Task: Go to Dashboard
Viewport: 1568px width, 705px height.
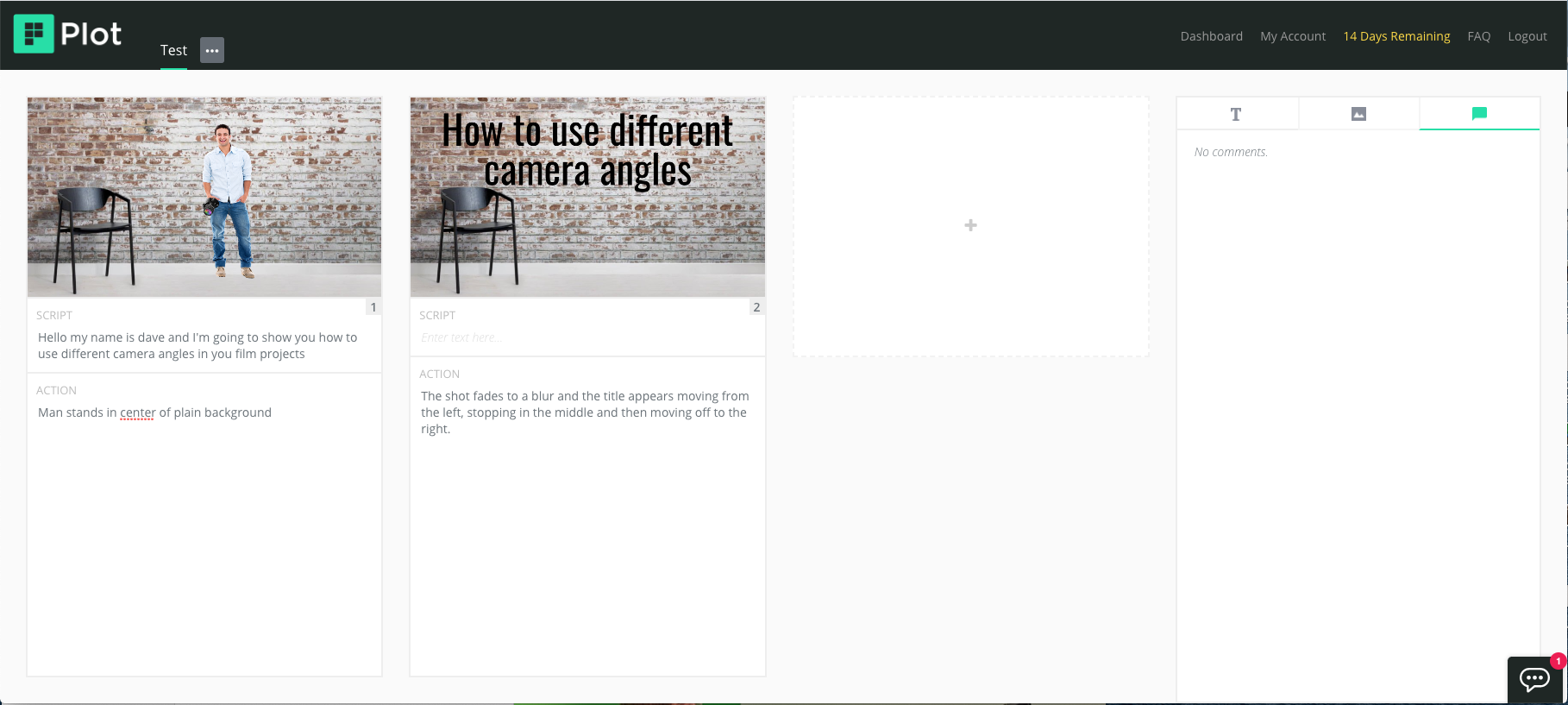Action: (1211, 36)
